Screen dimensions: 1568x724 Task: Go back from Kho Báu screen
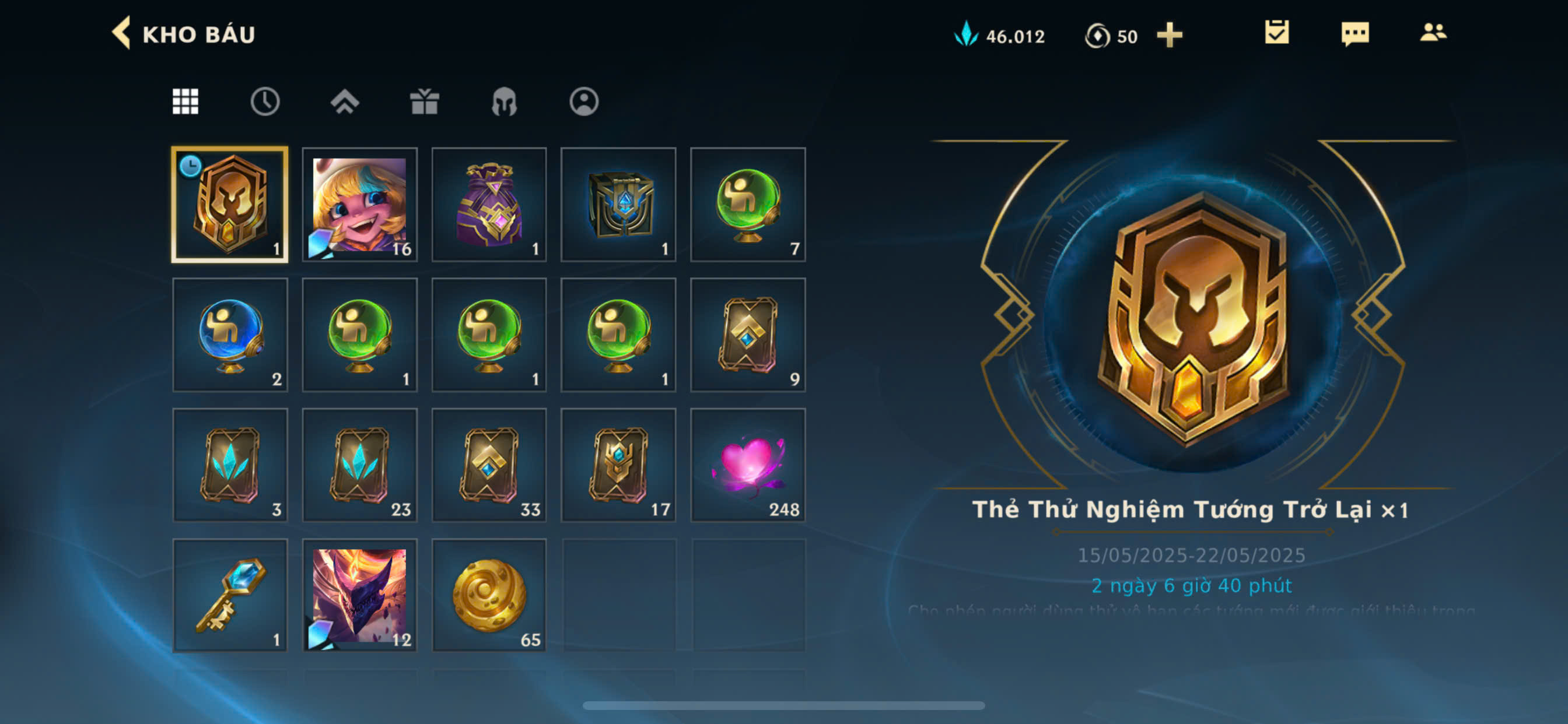(x=122, y=33)
